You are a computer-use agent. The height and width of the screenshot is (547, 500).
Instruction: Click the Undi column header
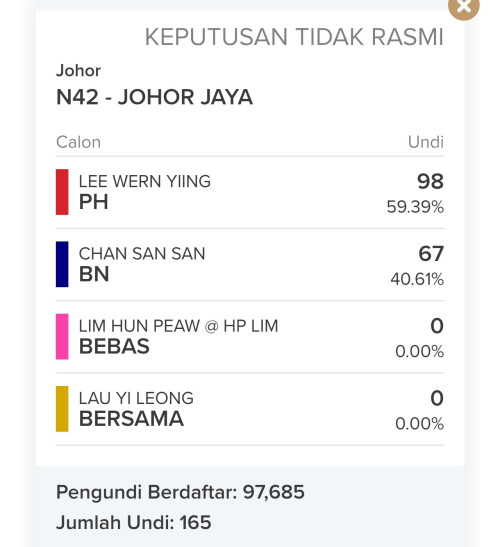[x=426, y=142]
